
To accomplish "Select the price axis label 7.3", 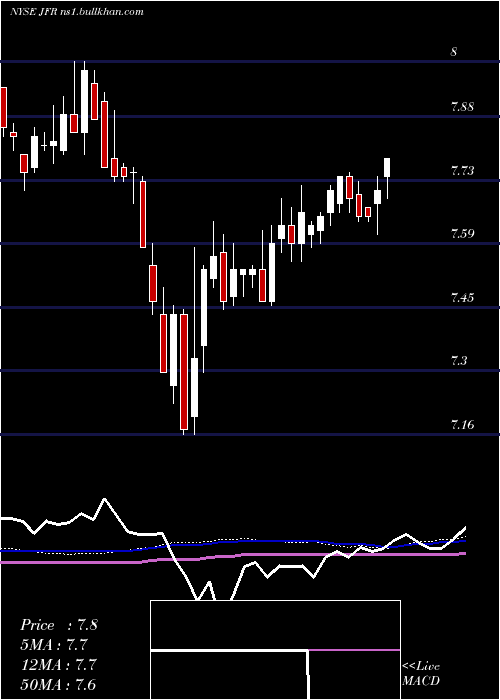I will (459, 360).
